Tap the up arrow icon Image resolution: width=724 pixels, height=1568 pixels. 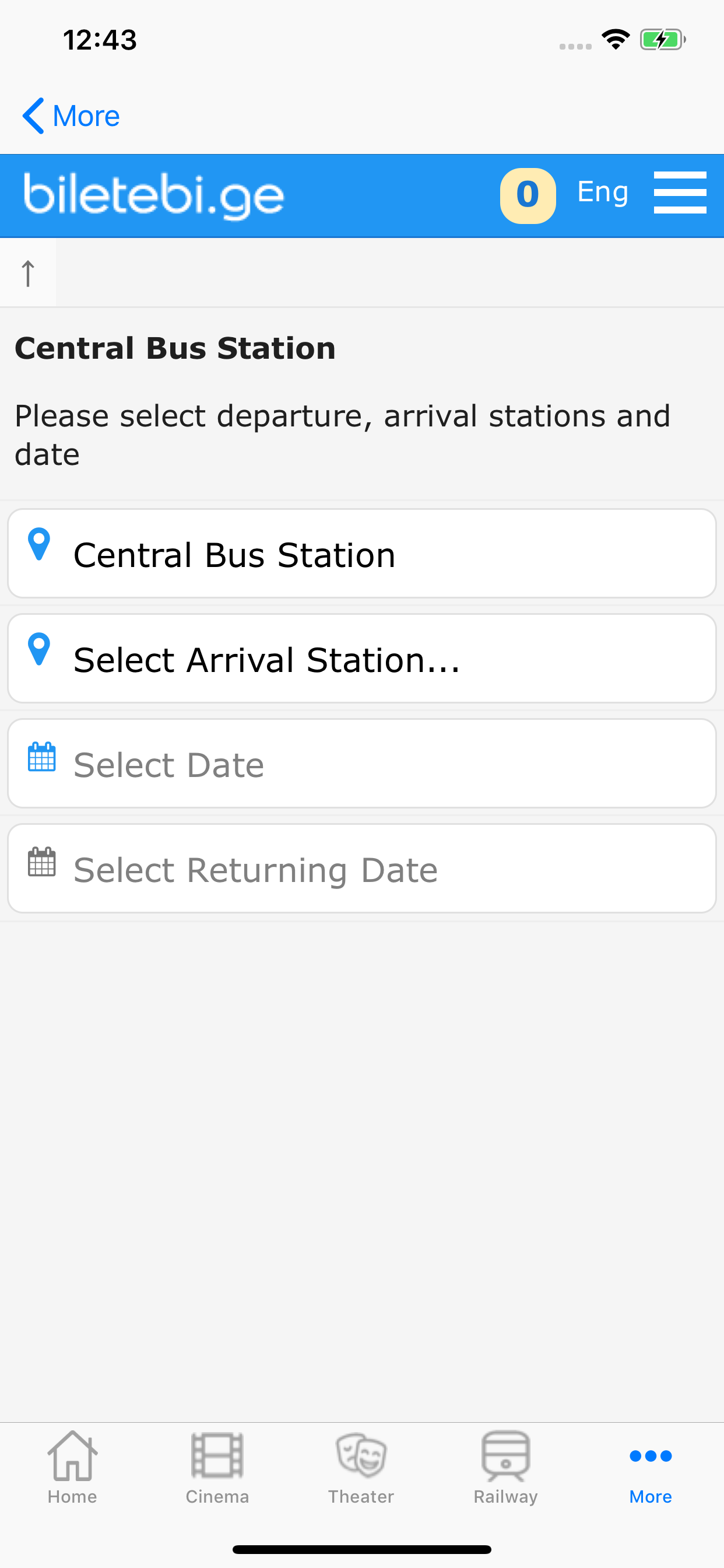pos(28,272)
